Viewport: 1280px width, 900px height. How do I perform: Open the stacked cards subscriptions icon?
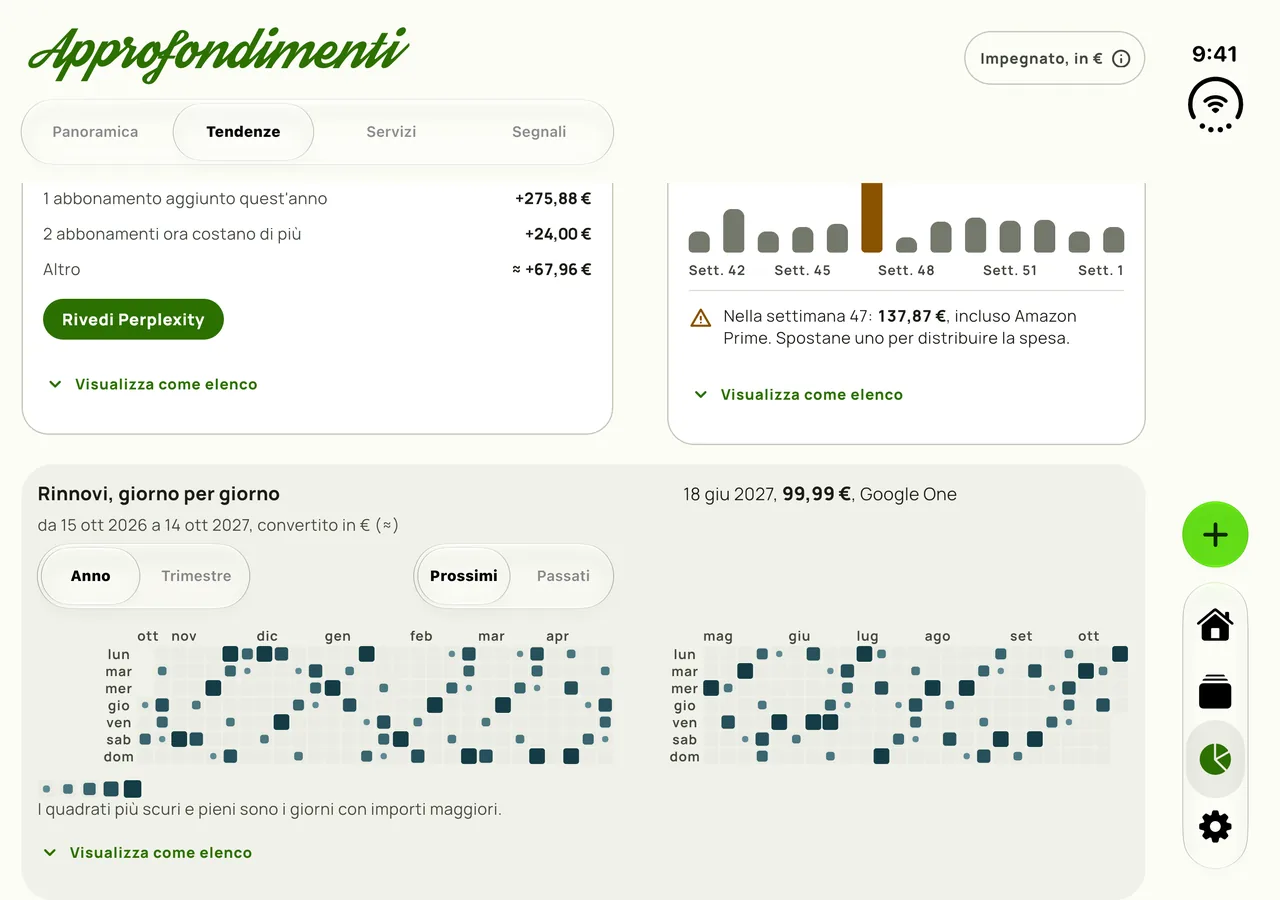(1215, 692)
